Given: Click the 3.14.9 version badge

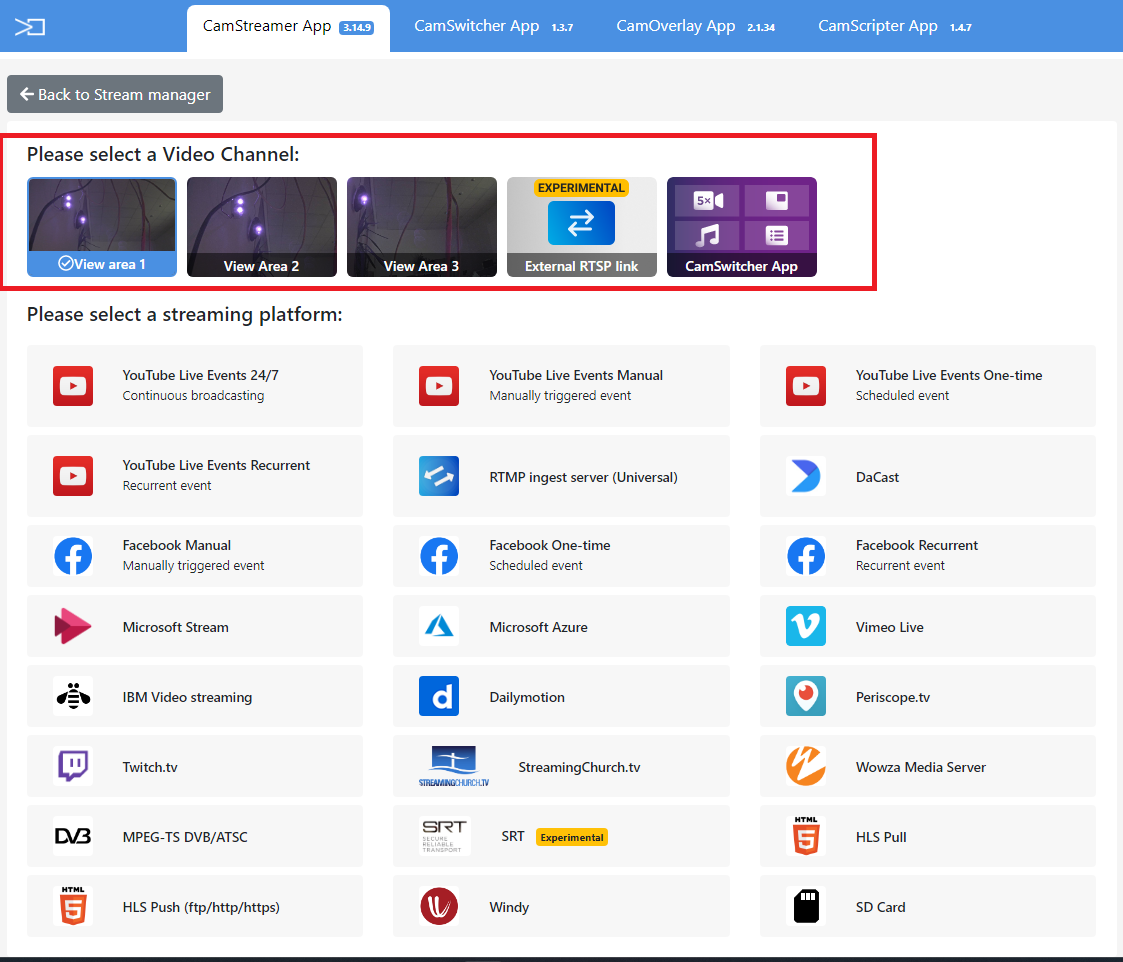Looking at the screenshot, I should pyautogui.click(x=356, y=28).
